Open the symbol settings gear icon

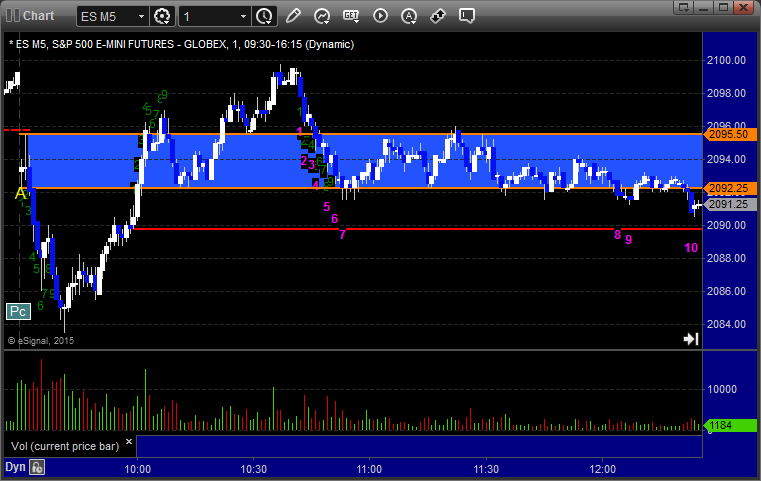tap(163, 16)
